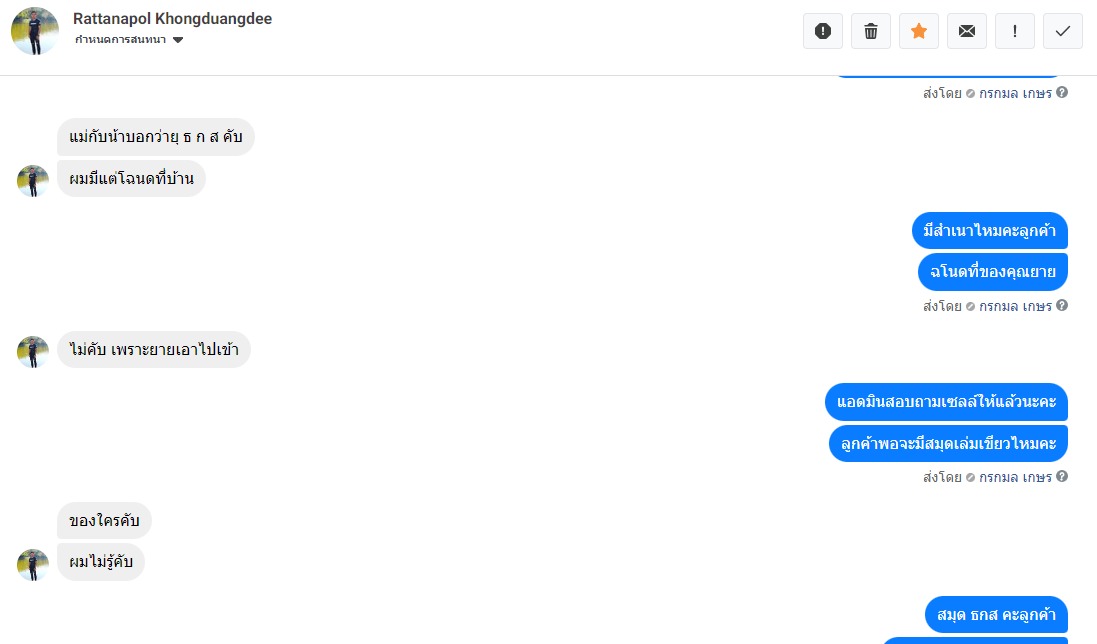Click the ของใครคับ received message bubble

pyautogui.click(x=104, y=520)
